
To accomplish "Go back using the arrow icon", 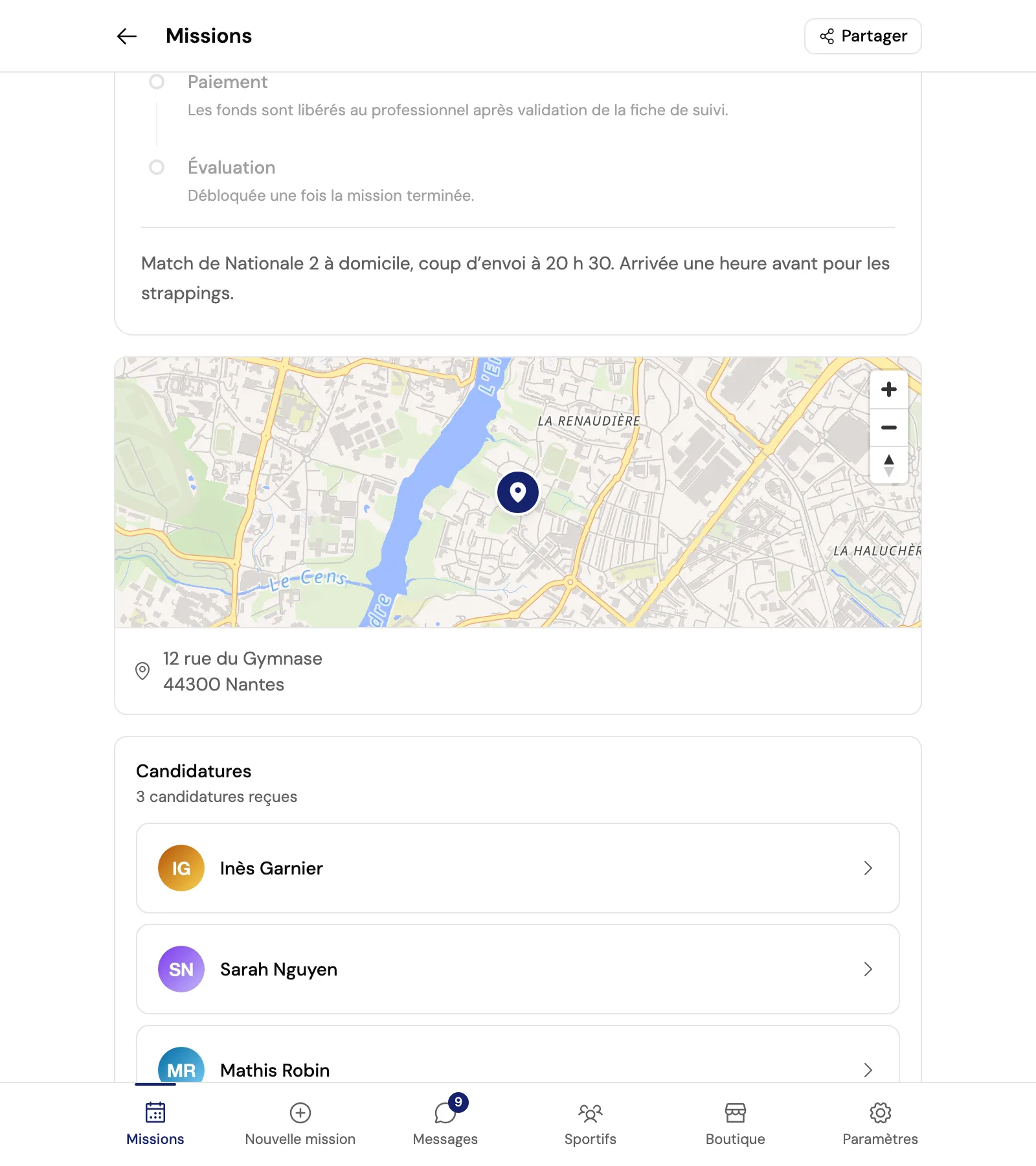I will [x=127, y=36].
